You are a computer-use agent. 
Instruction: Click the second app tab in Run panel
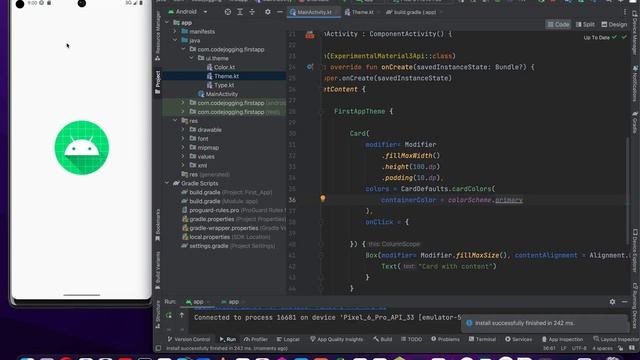(233, 302)
